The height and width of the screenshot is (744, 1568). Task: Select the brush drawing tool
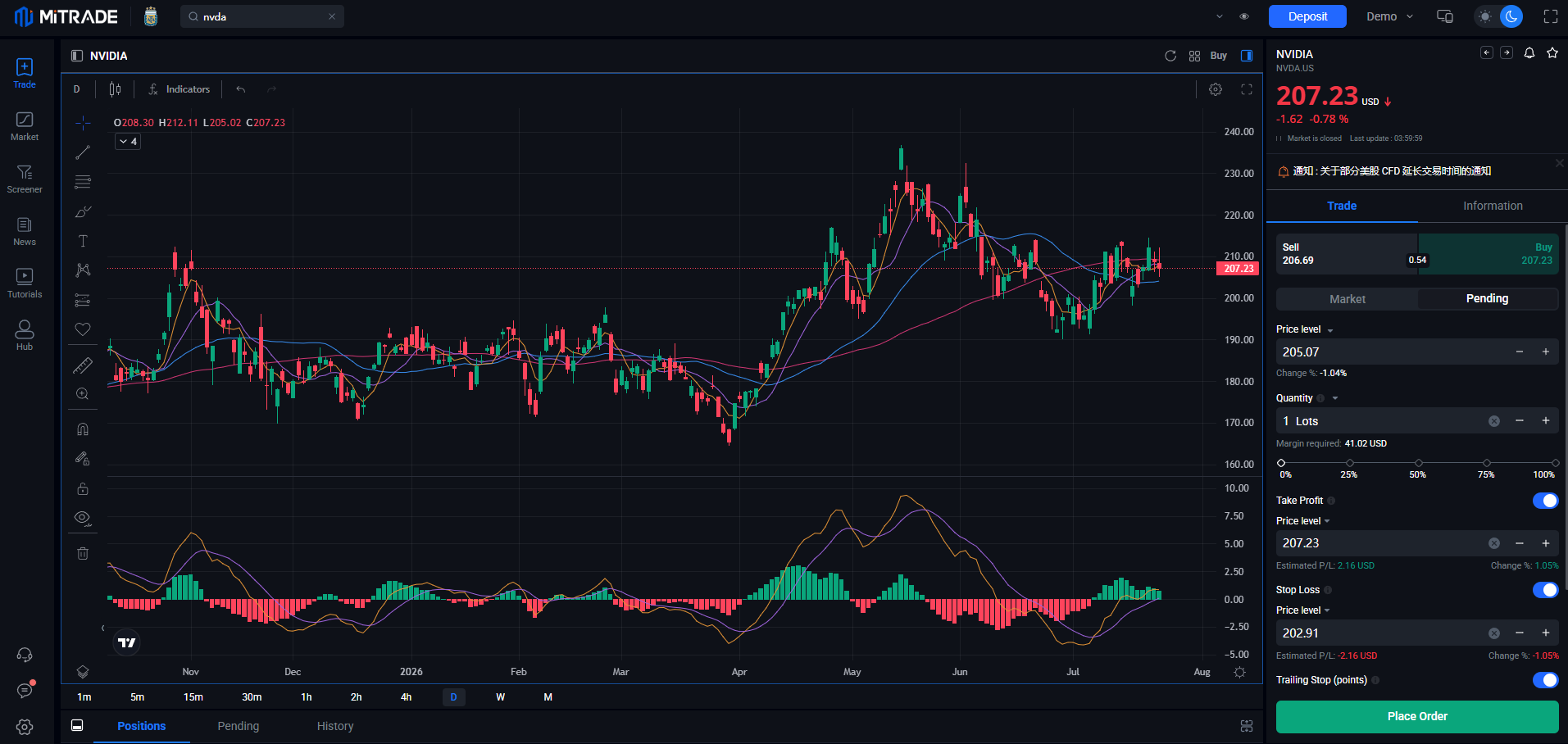(83, 211)
